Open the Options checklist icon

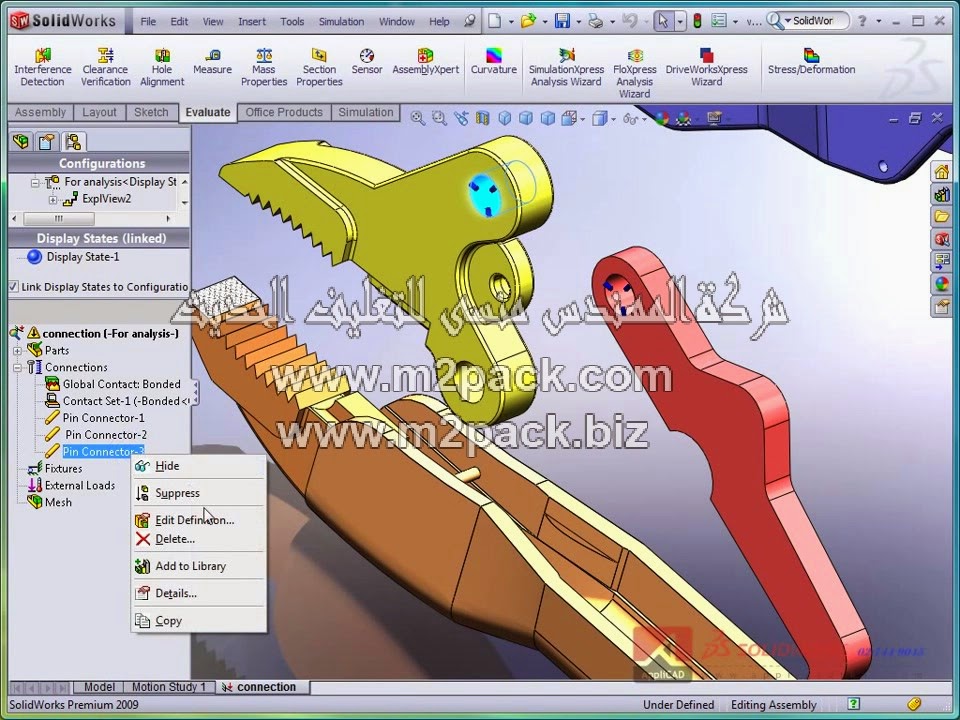tap(719, 21)
